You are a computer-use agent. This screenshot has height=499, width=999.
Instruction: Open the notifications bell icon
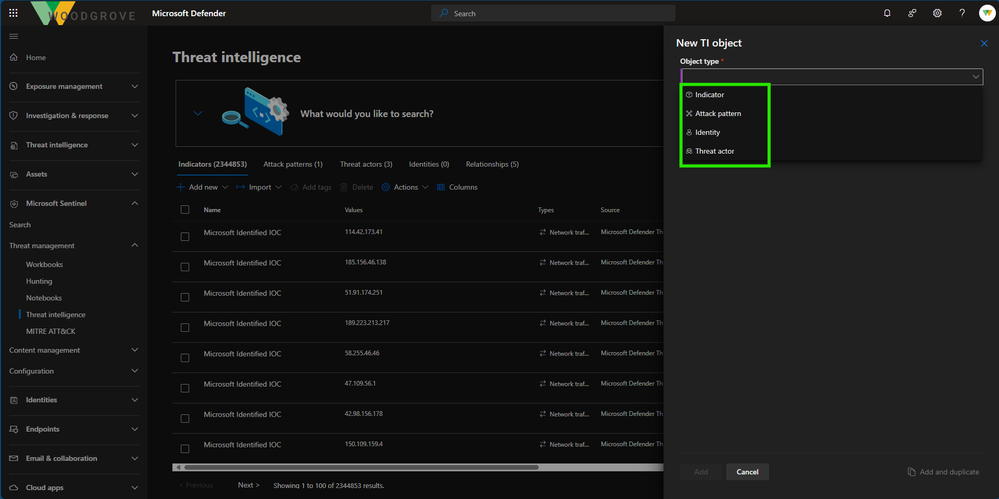(x=887, y=13)
